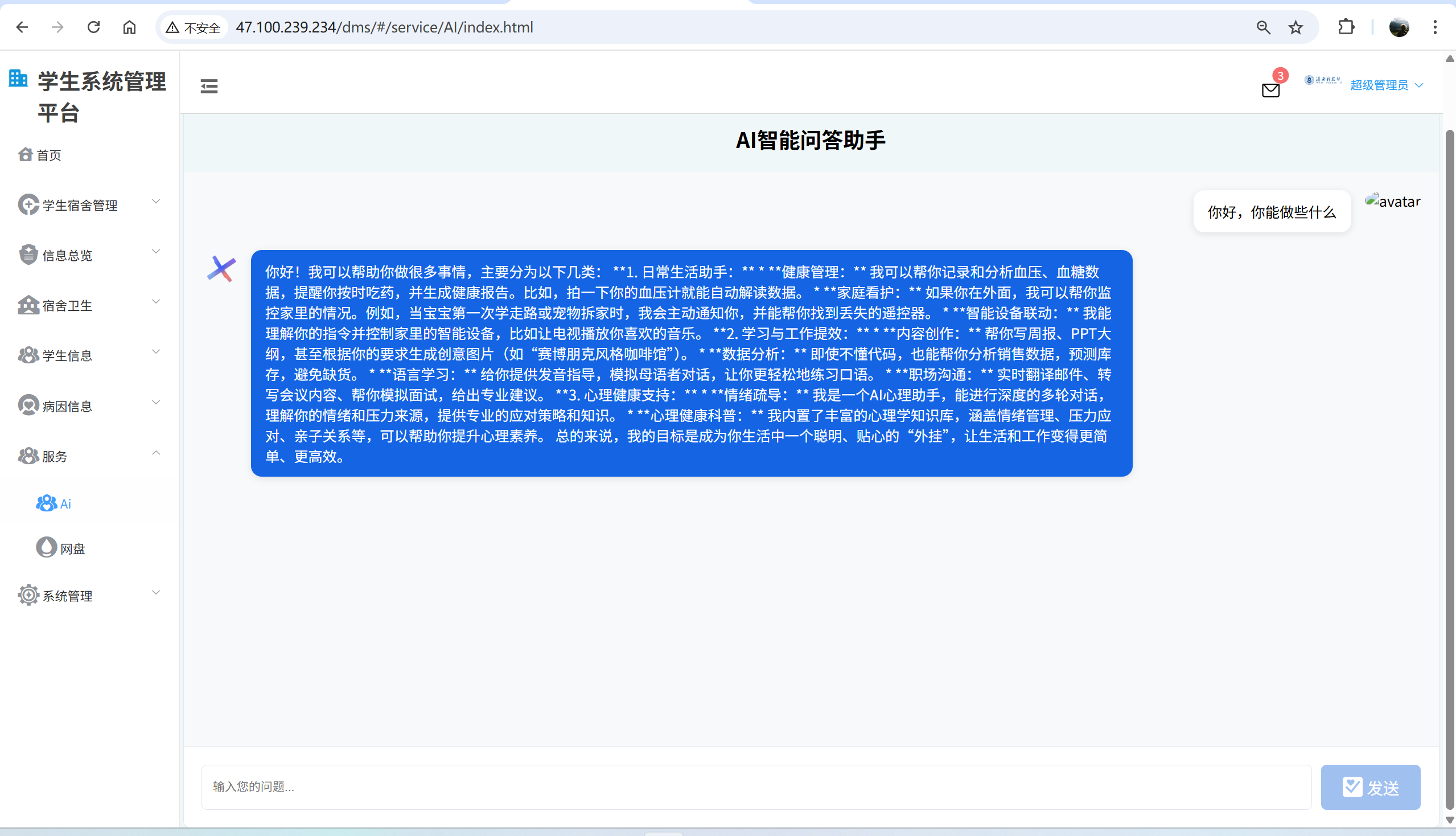Open the Ai submenu item

pos(65,503)
